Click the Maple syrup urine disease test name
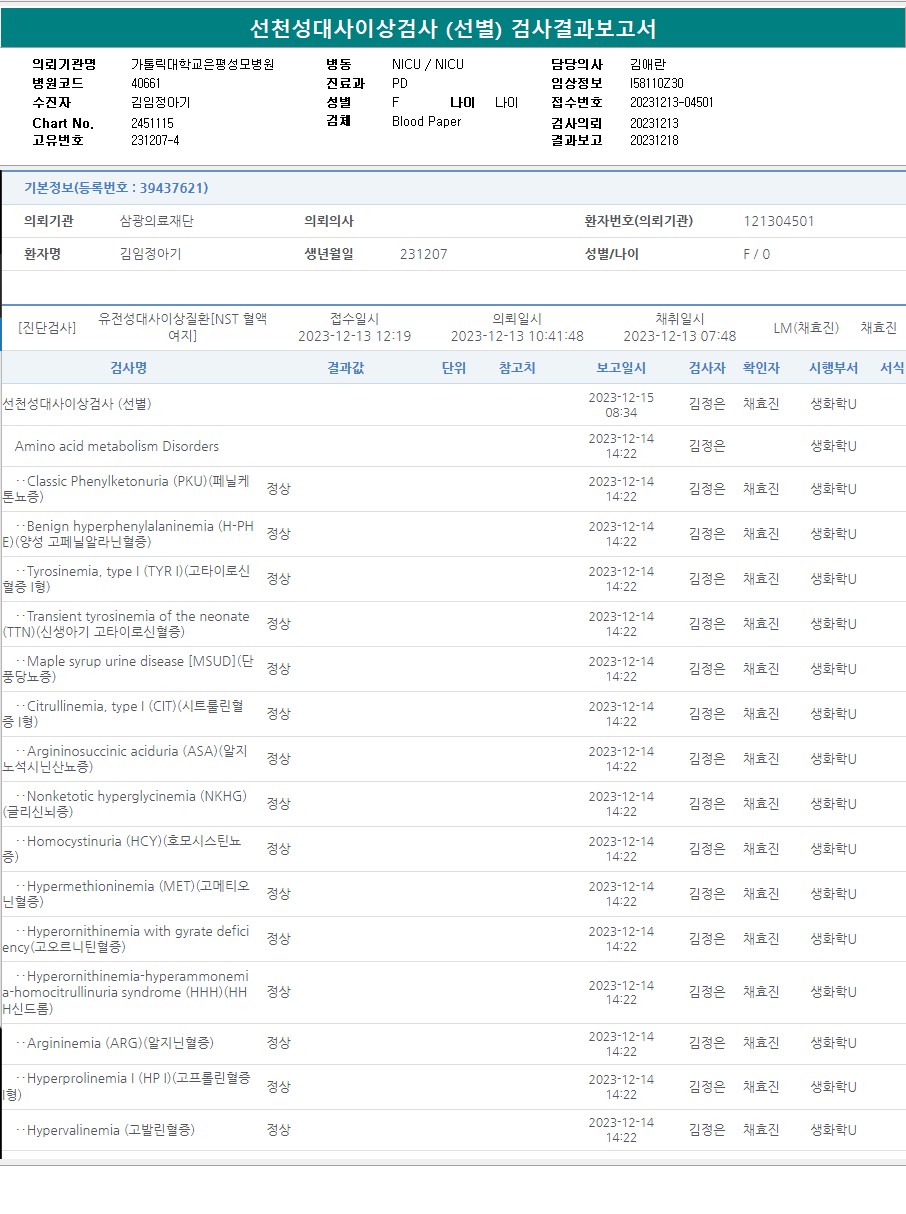Screen dimensions: 906x1214 pos(126,669)
